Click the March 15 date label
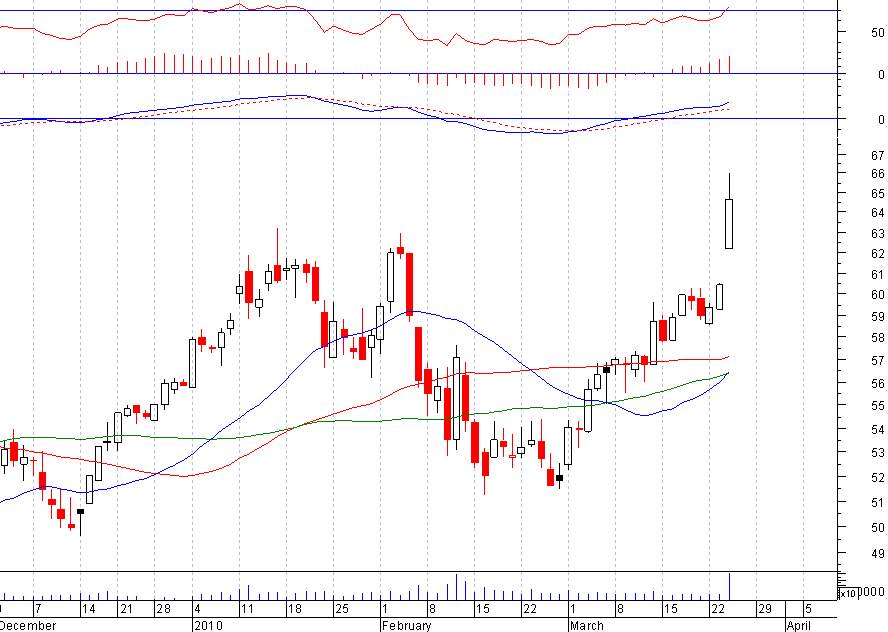The image size is (888, 632). point(671,609)
